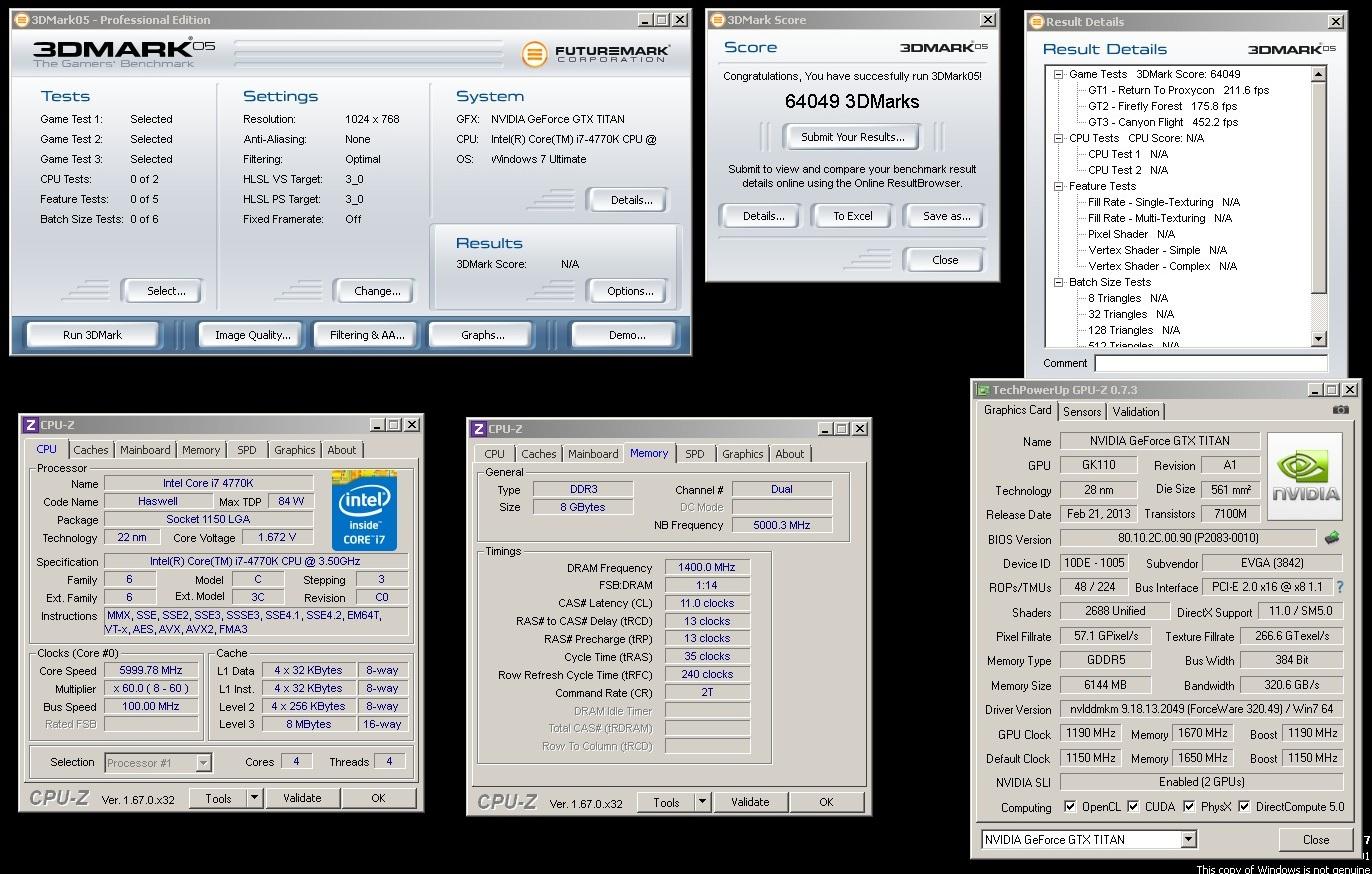This screenshot has width=1372, height=874.
Task: Toggle the PhysX checkbox in GPU-Z
Action: pos(1189,807)
